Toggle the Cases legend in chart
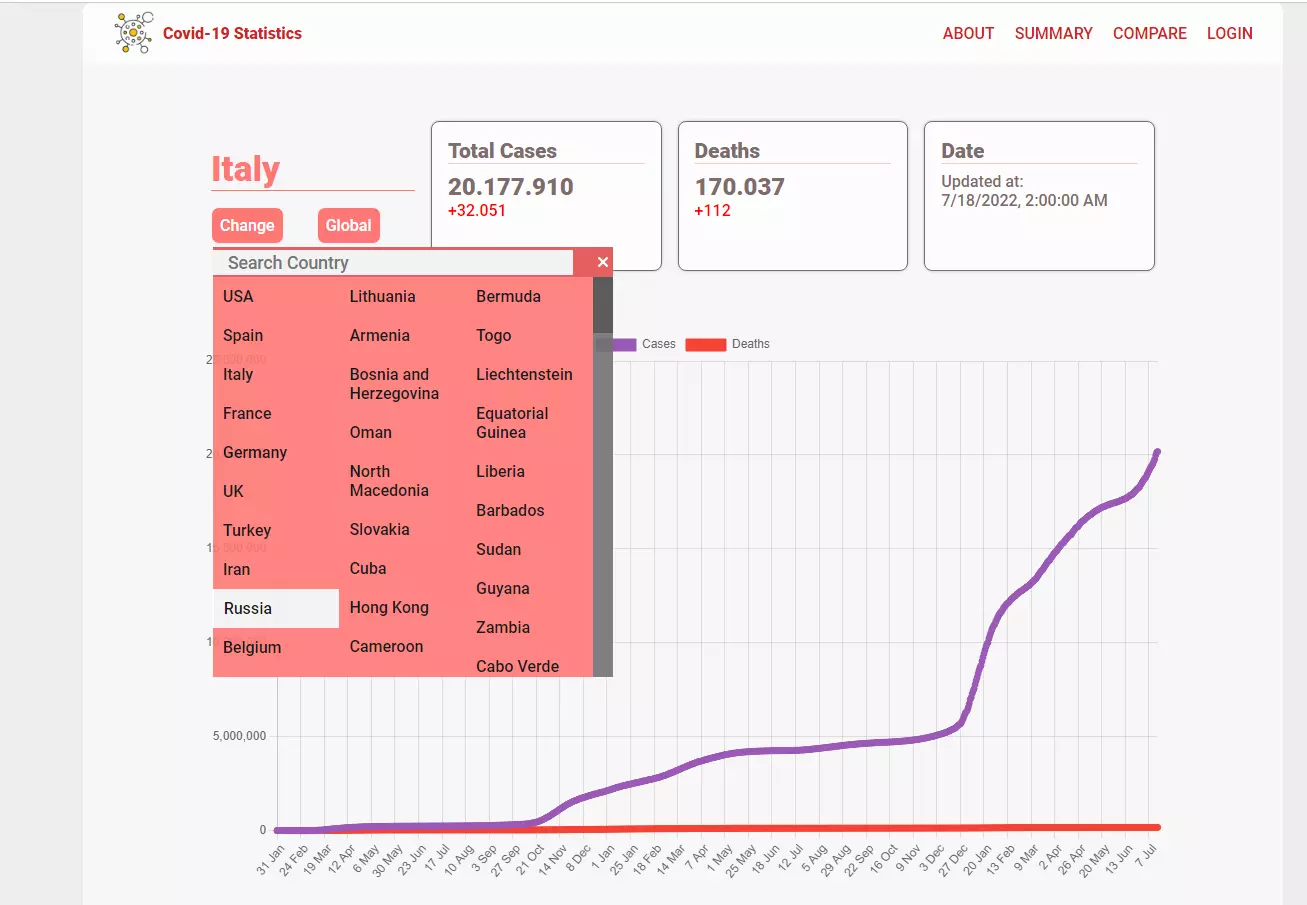This screenshot has height=905, width=1307. point(658,344)
